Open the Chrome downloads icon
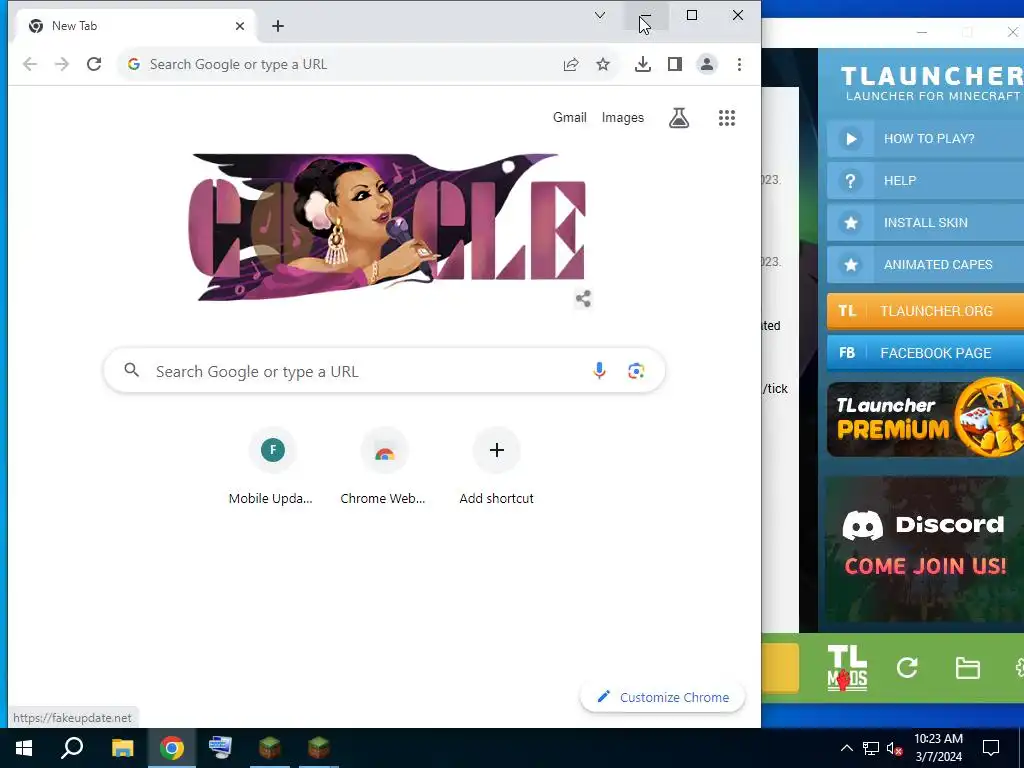The width and height of the screenshot is (1024, 768). (x=643, y=64)
